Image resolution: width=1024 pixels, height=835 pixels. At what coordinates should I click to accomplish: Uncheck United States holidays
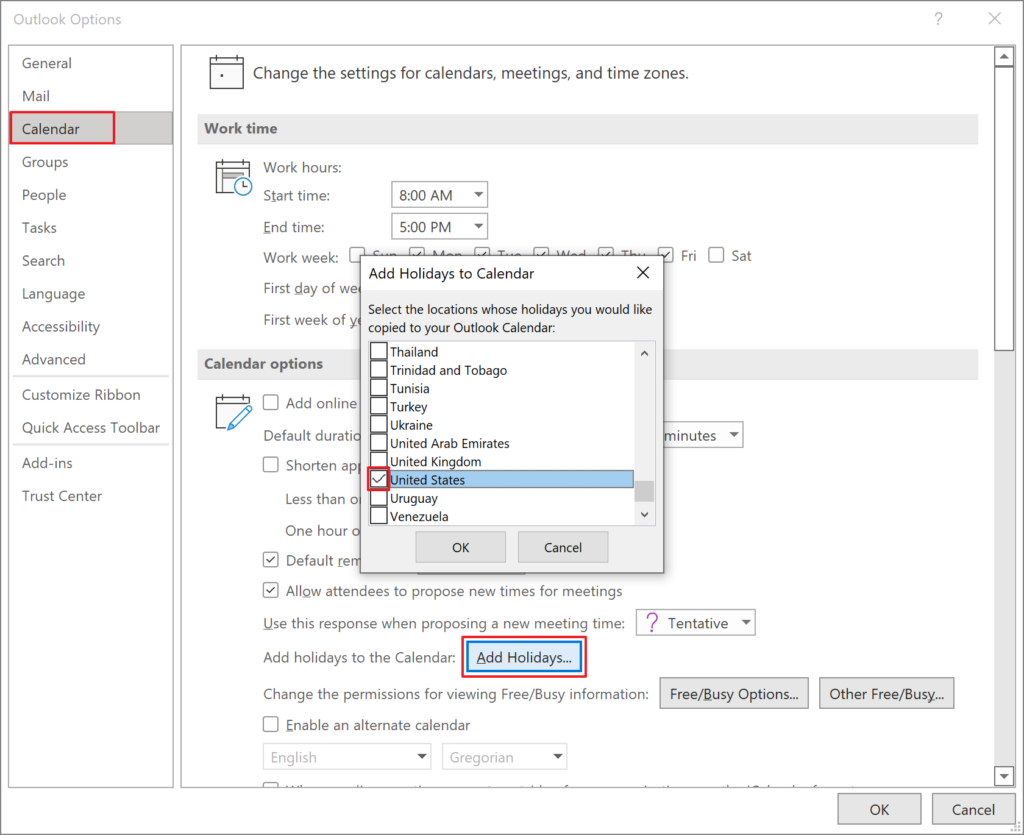(378, 480)
